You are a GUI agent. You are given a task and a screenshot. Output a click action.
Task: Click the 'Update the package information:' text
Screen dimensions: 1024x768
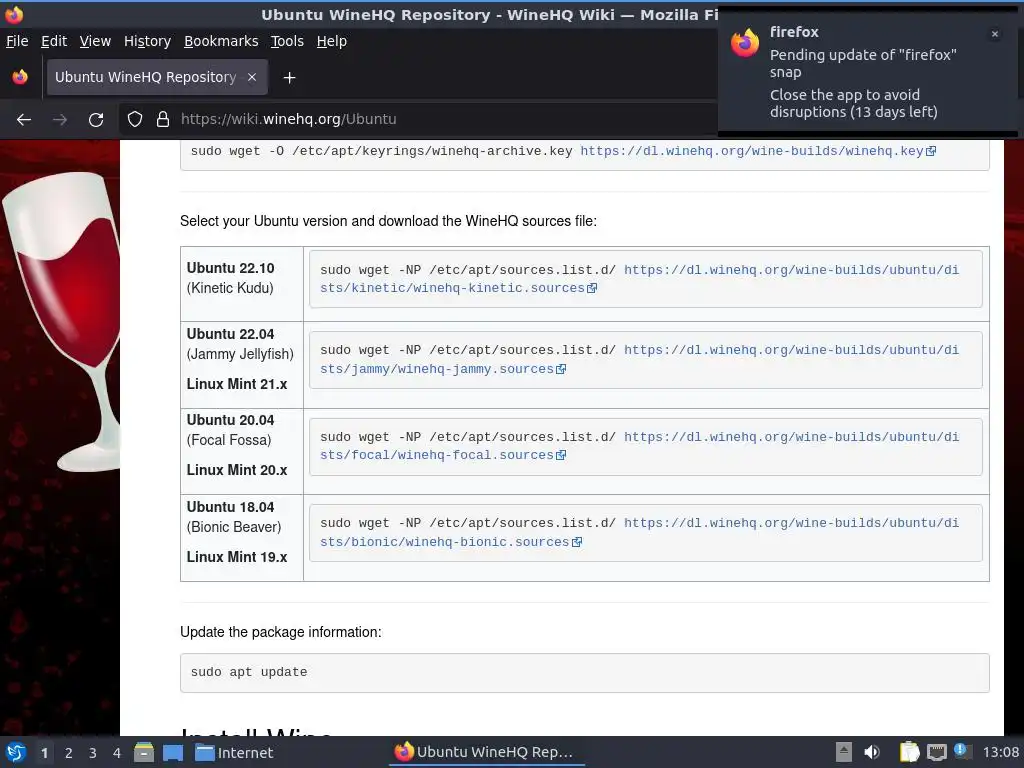click(x=281, y=632)
